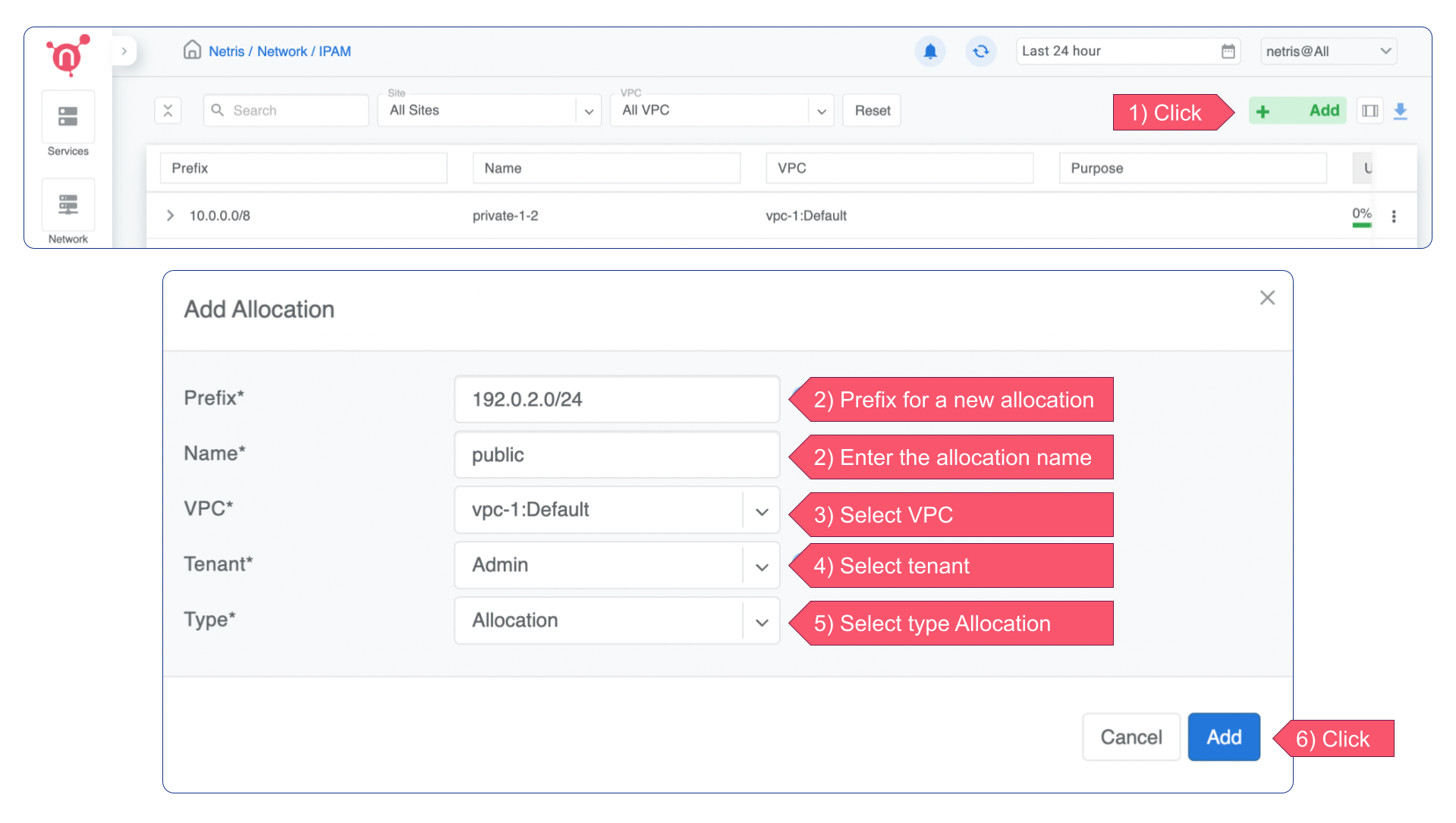Click inside the Prefix field with 192.0.2.0/24
This screenshot has height=823, width=1456.
(x=616, y=399)
